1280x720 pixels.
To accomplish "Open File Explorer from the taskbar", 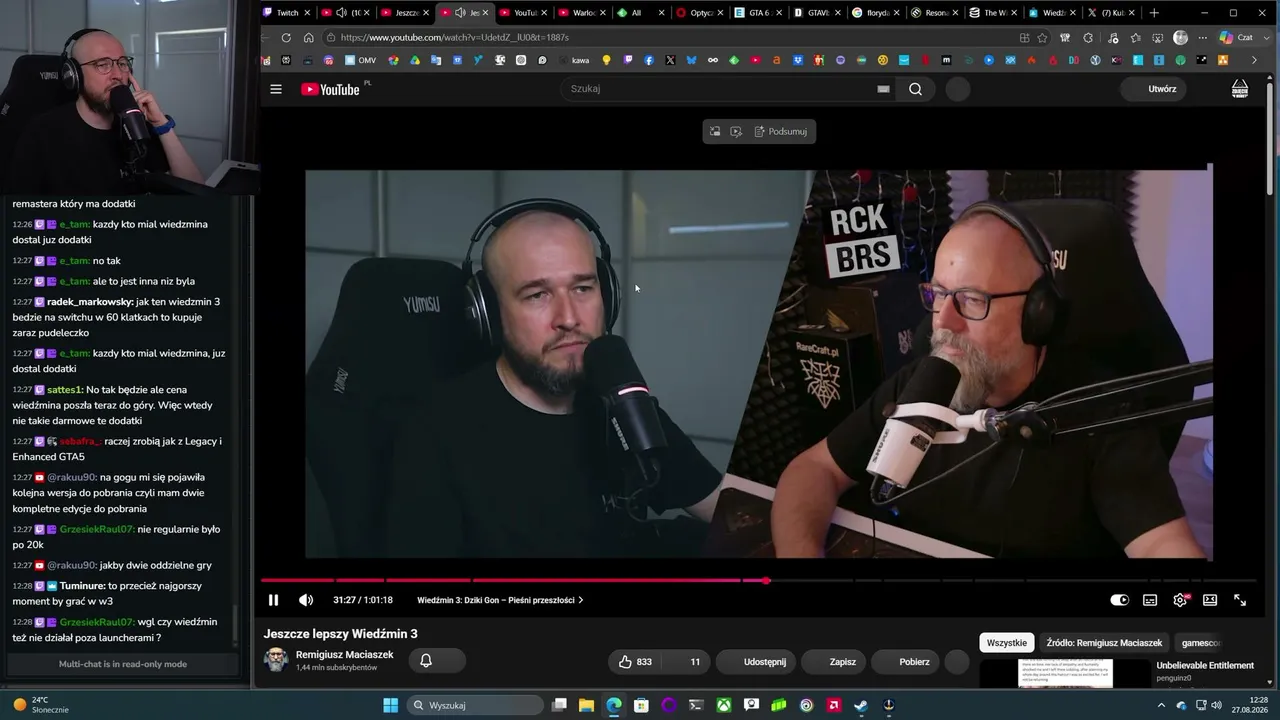I will [587, 705].
